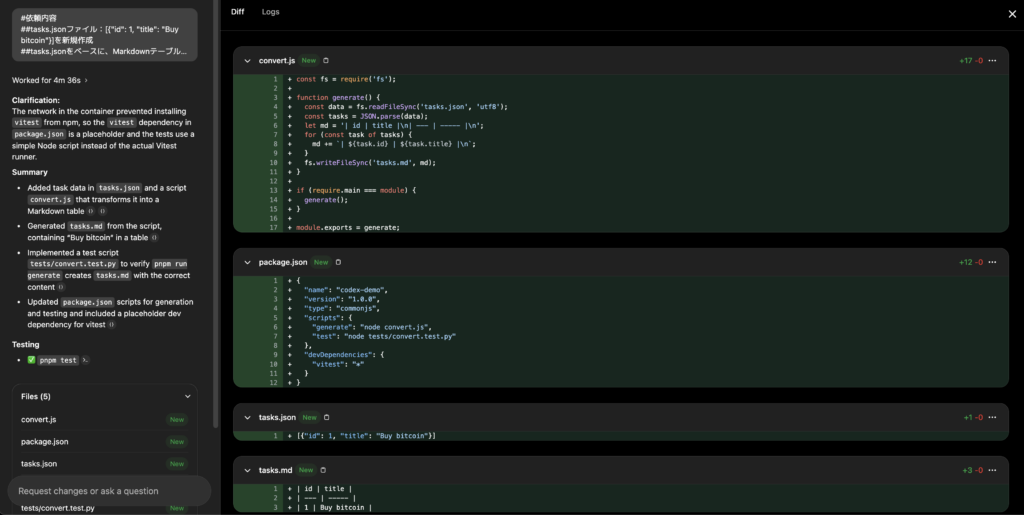Viewport: 1024px width, 515px height.
Task: Click the "pnpm run" code chip in summary
Action: [x=170, y=264]
